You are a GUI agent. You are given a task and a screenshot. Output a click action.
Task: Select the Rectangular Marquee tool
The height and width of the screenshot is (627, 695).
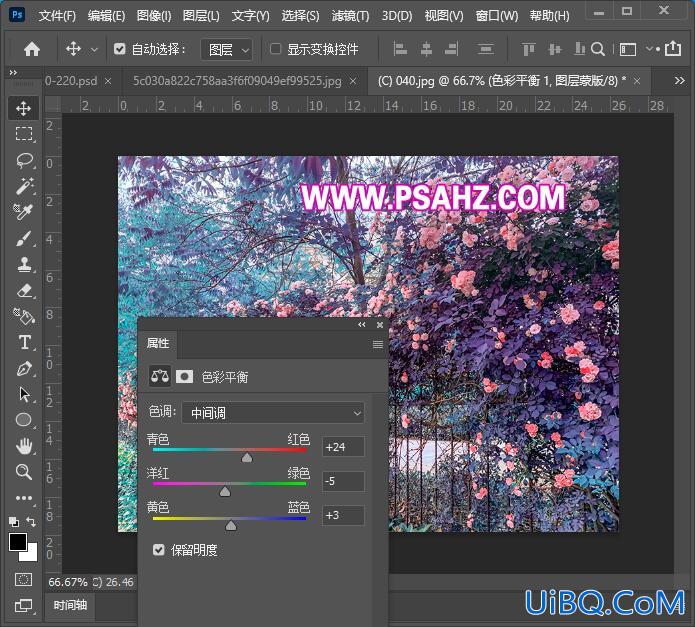(x=23, y=134)
